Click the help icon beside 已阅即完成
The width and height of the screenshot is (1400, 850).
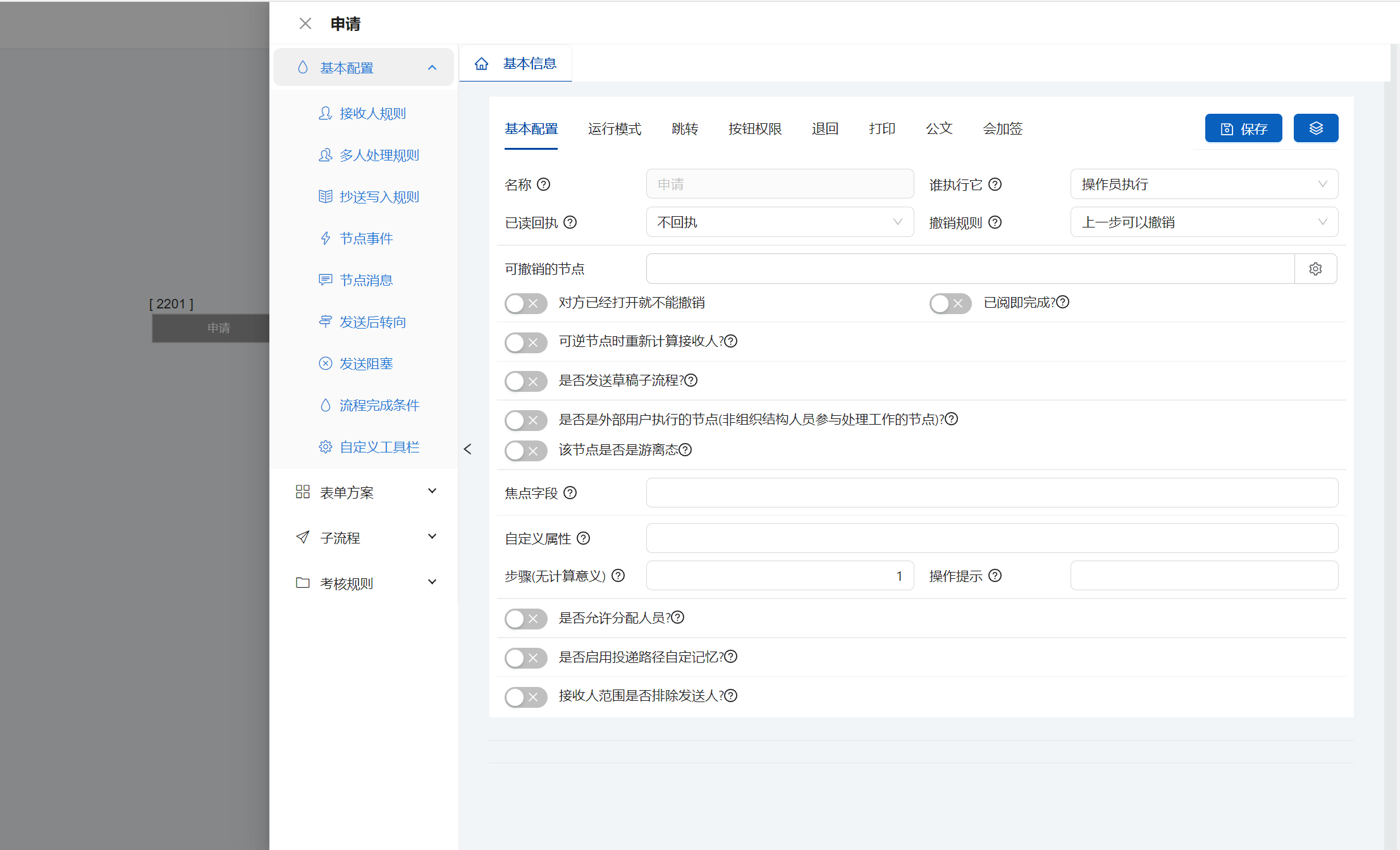point(1063,302)
